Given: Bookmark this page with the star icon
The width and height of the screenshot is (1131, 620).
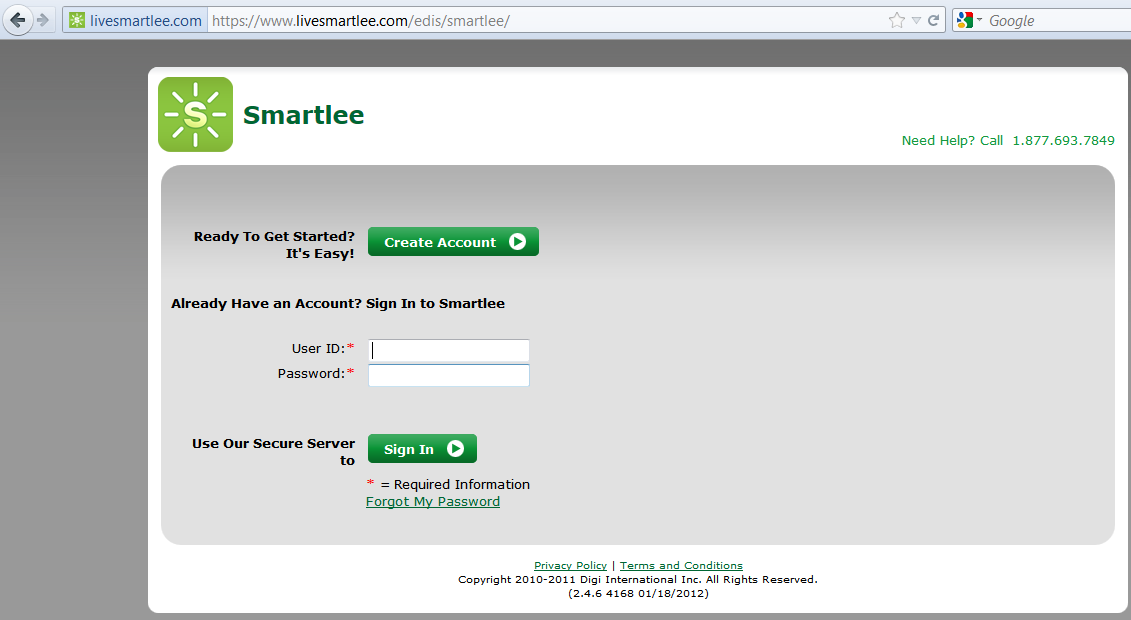Looking at the screenshot, I should pyautogui.click(x=896, y=20).
